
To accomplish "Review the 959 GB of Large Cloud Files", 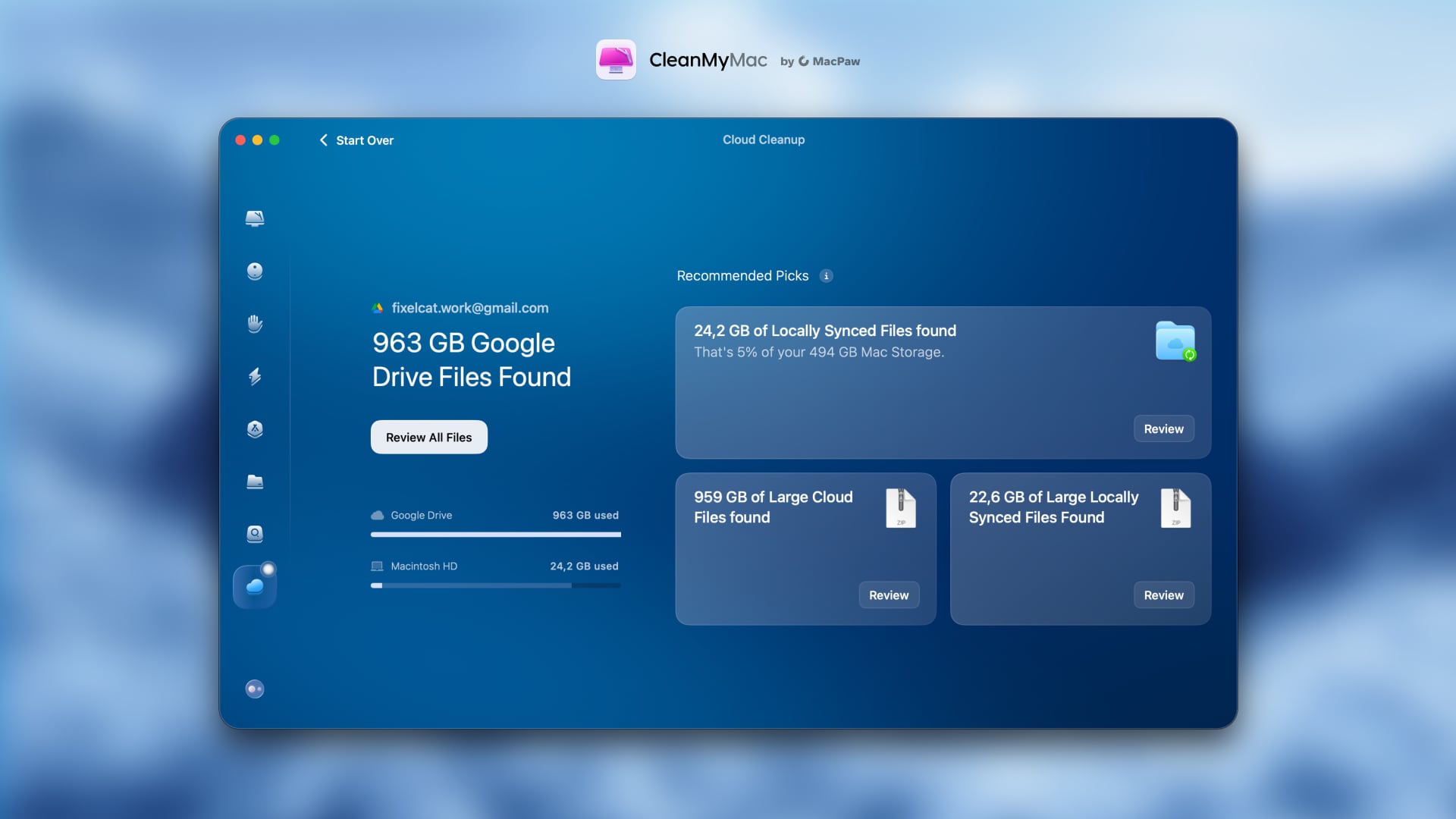I will [x=888, y=595].
